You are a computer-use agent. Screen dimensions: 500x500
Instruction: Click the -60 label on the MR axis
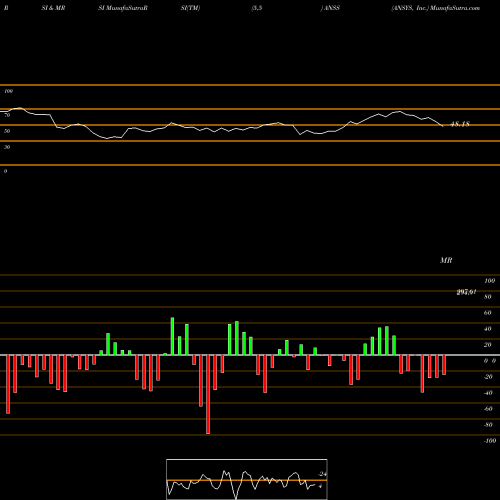[488, 409]
